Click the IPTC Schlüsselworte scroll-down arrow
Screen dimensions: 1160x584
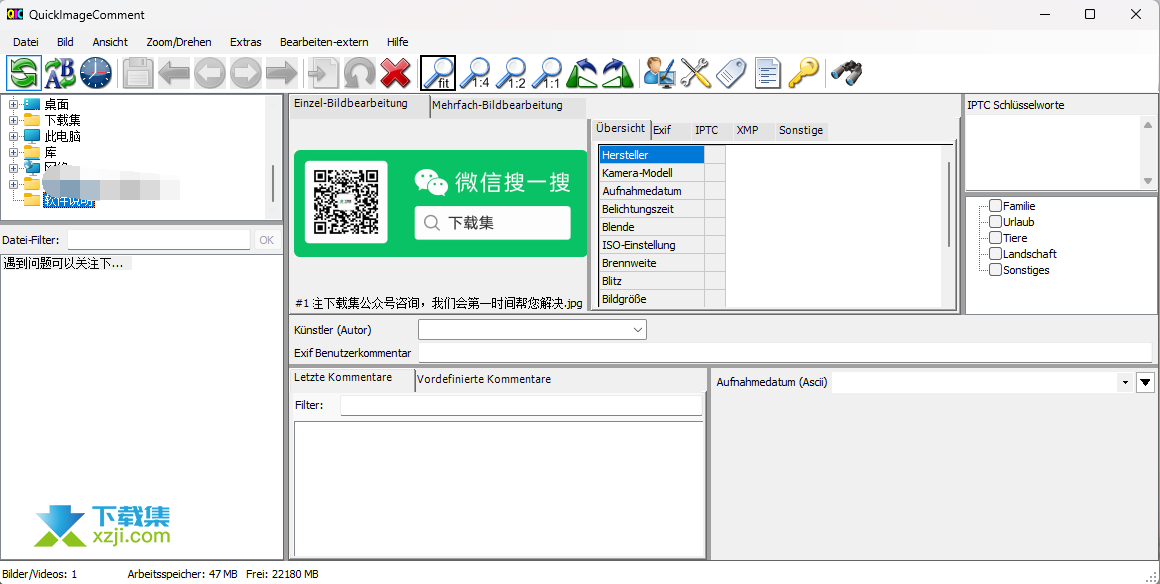pyautogui.click(x=1147, y=181)
